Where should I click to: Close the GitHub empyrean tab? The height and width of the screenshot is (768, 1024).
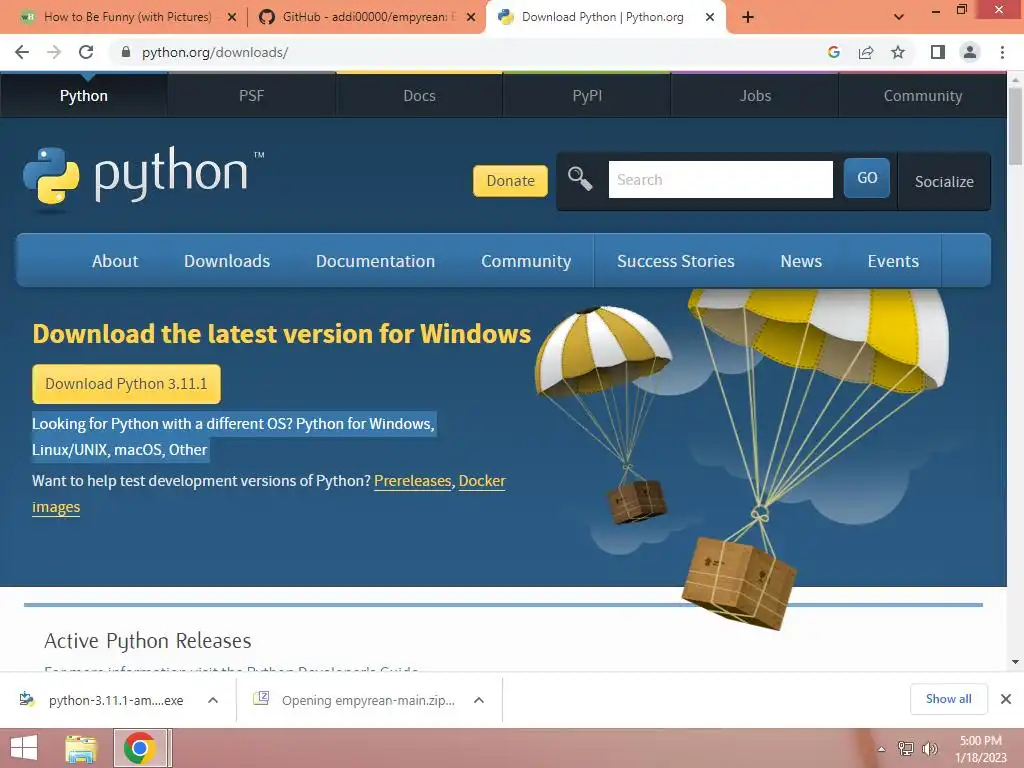[x=471, y=17]
